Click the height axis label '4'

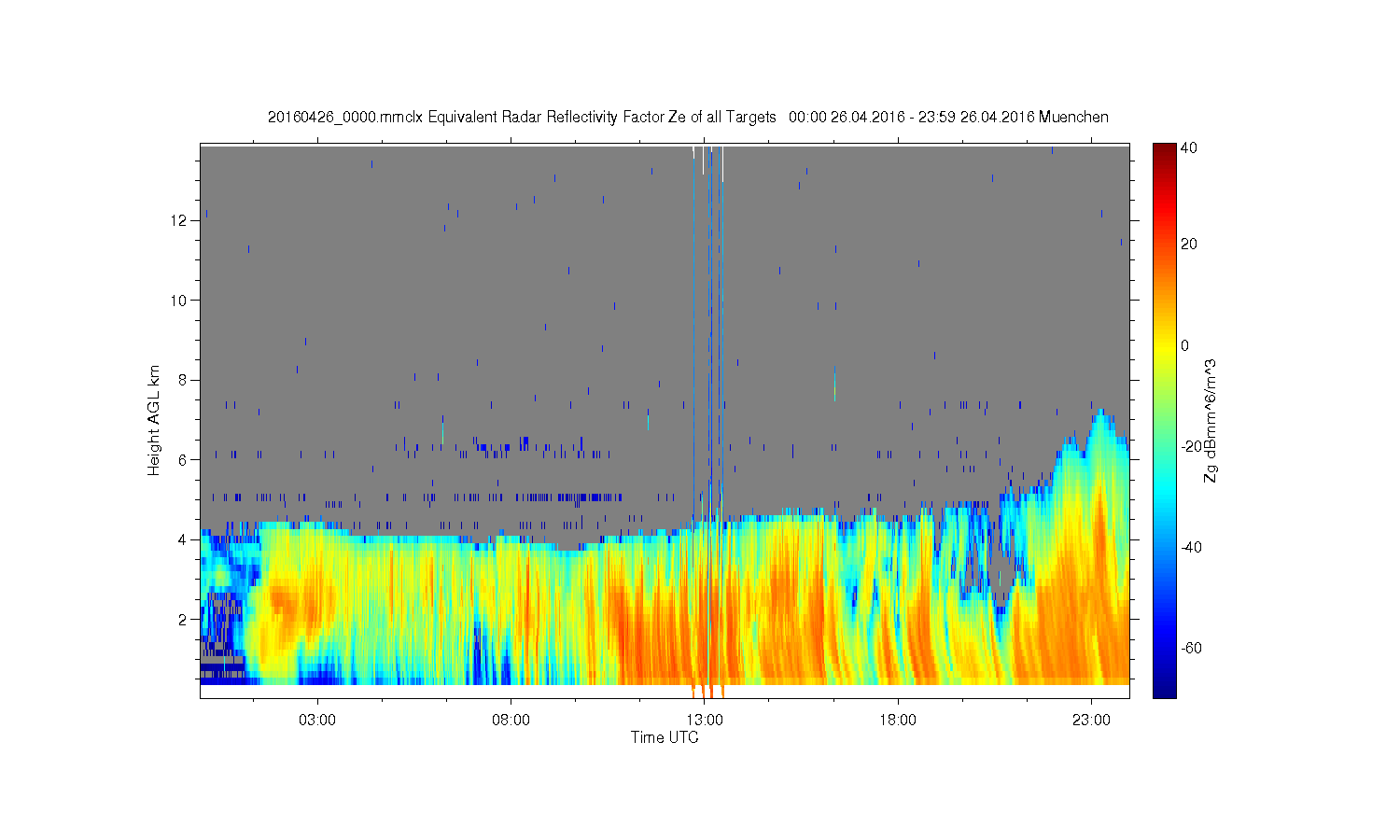[183, 539]
